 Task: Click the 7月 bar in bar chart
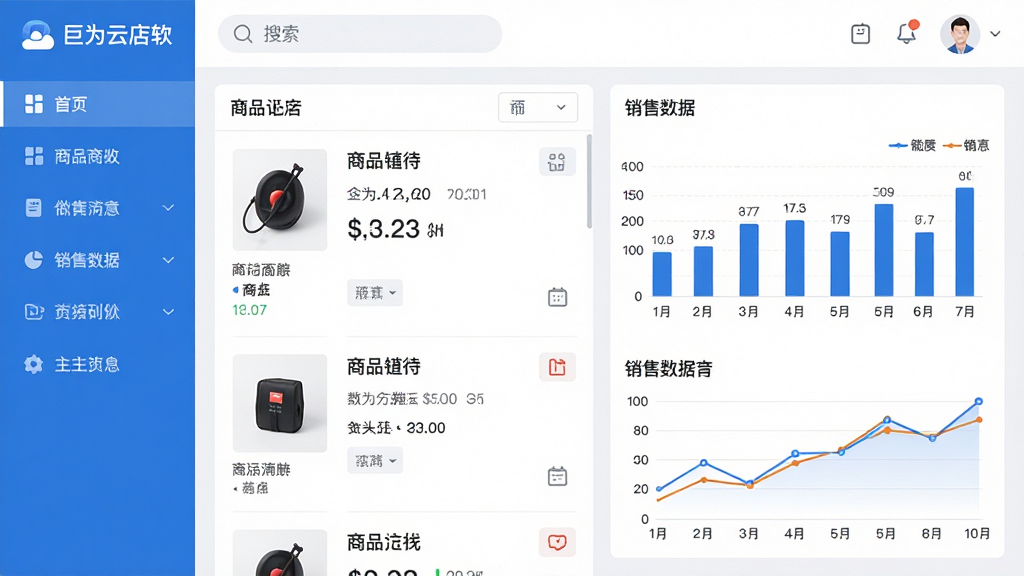[965, 242]
